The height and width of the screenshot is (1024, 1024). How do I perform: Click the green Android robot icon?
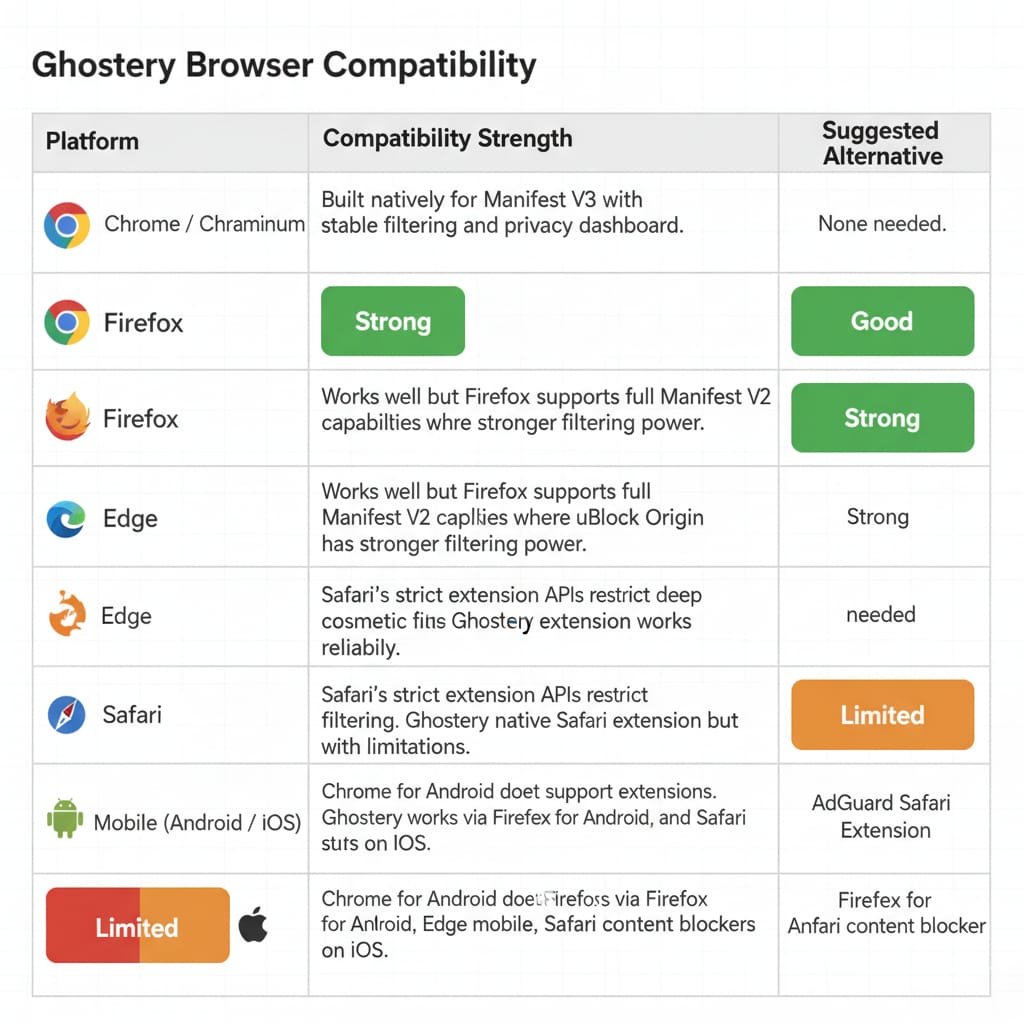pos(66,820)
